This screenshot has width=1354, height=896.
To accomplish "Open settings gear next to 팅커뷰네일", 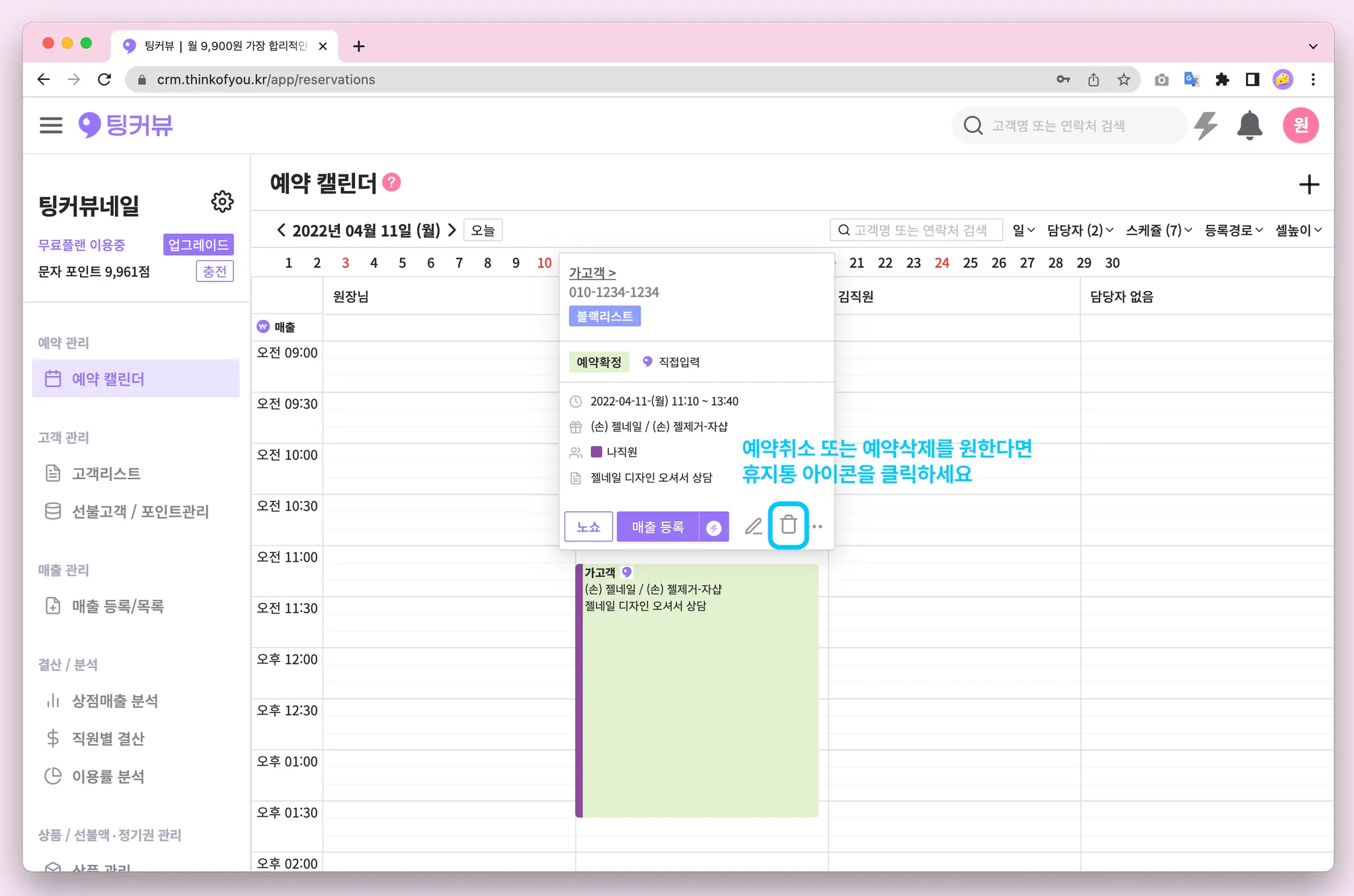I will 222,202.
